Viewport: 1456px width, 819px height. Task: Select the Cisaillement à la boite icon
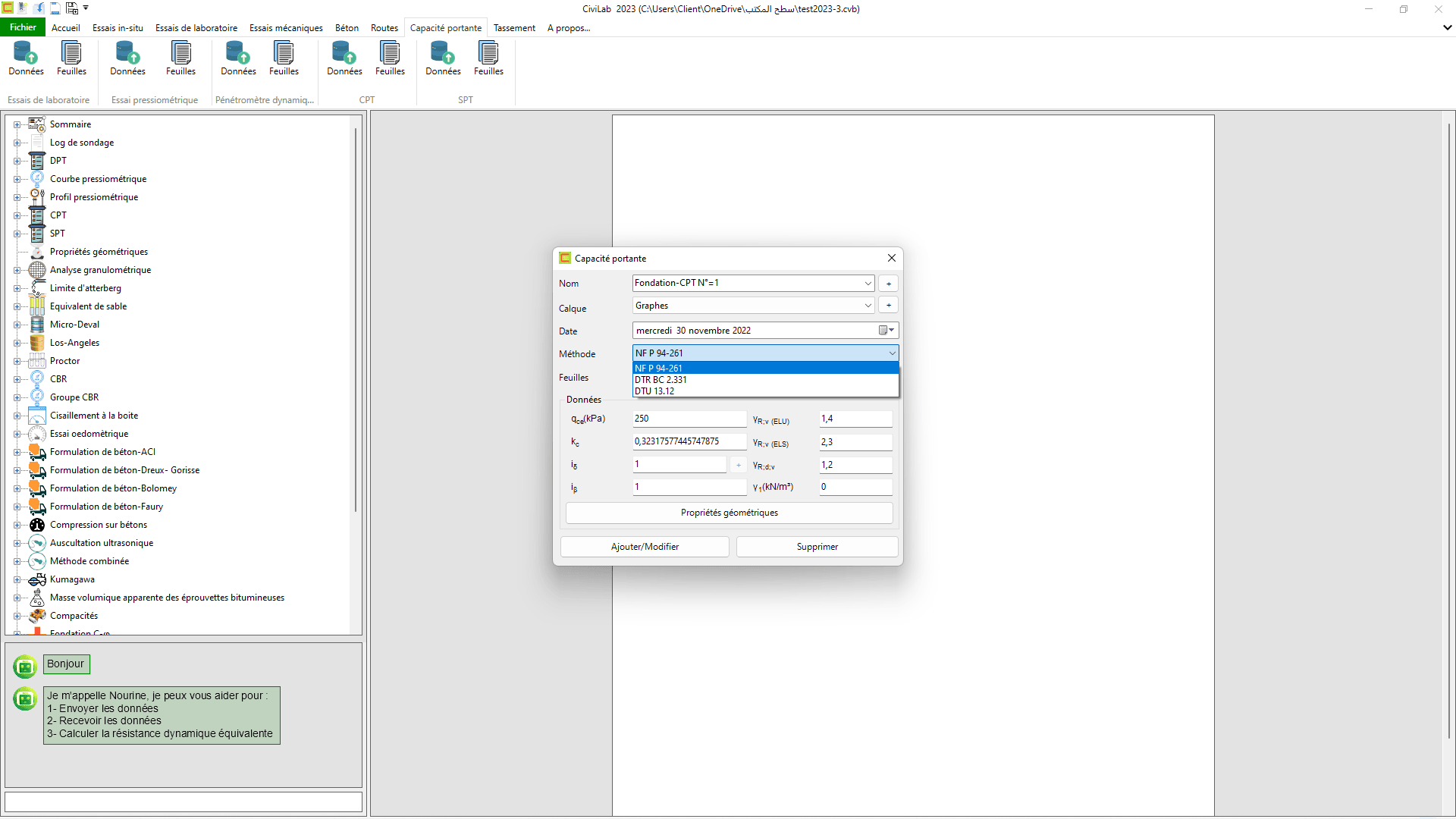pyautogui.click(x=37, y=416)
